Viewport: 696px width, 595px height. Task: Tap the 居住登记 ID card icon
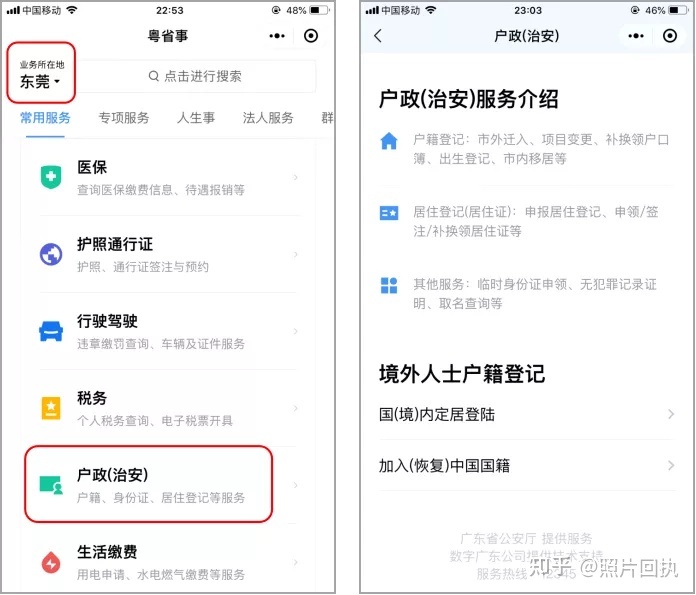pyautogui.click(x=389, y=213)
